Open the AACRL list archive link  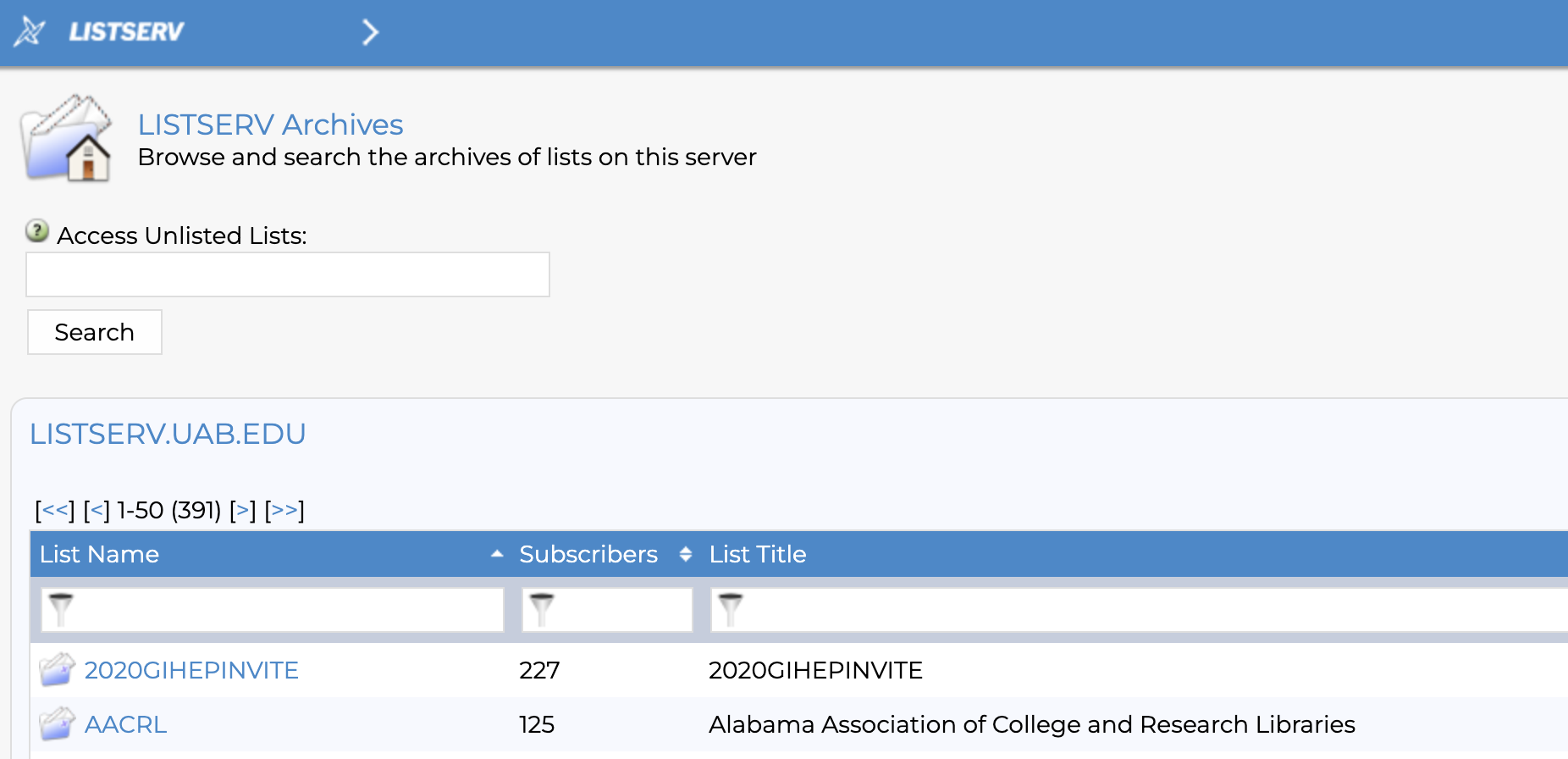[x=125, y=724]
